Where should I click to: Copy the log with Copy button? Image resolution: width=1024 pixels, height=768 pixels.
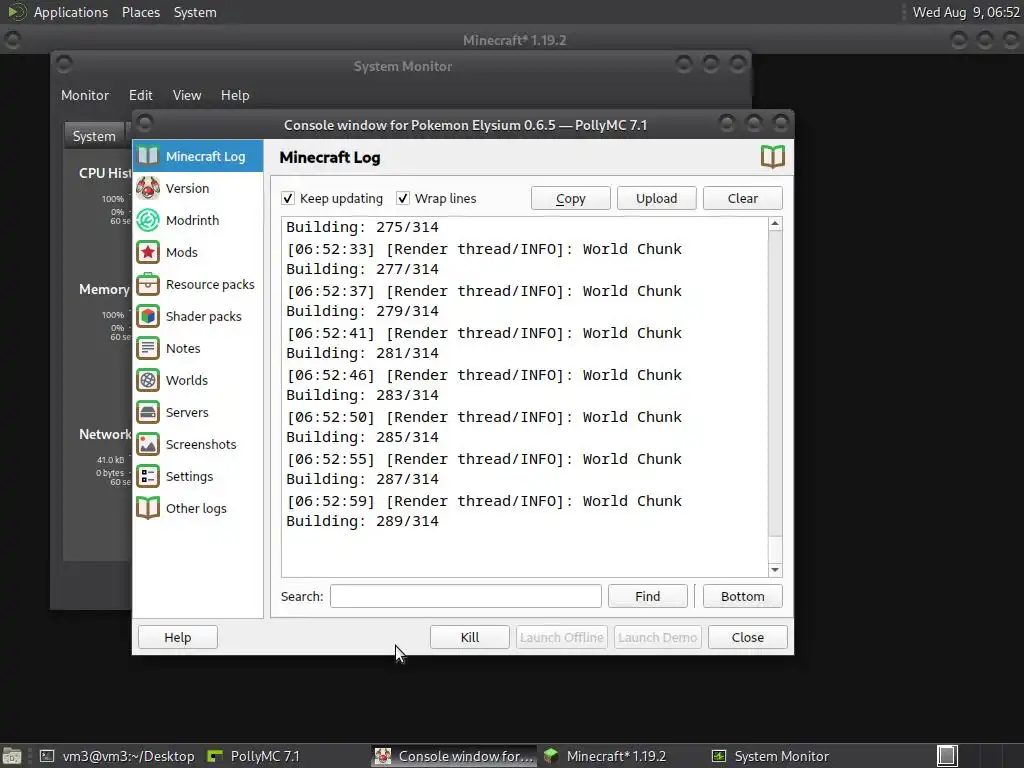[571, 199]
